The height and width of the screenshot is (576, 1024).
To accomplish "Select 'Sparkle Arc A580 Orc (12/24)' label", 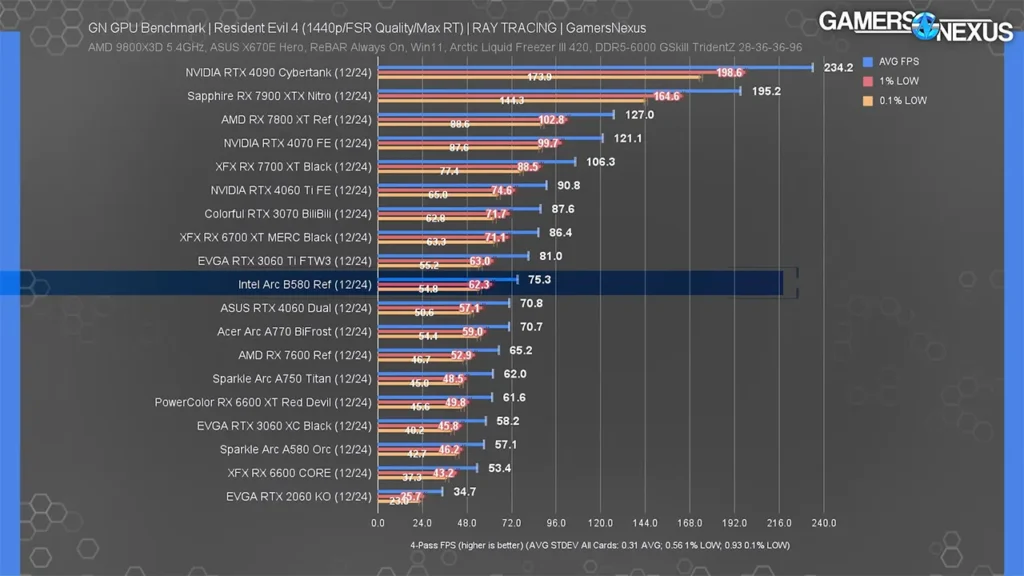I will click(x=296, y=449).
